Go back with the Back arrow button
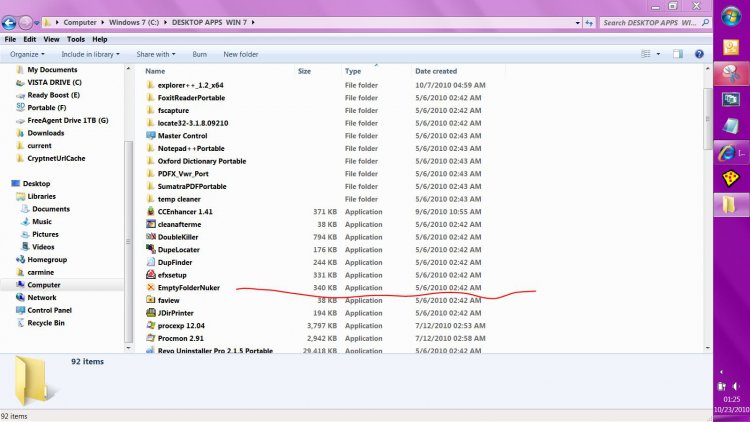Image resolution: width=750 pixels, height=422 pixels. 9,22
